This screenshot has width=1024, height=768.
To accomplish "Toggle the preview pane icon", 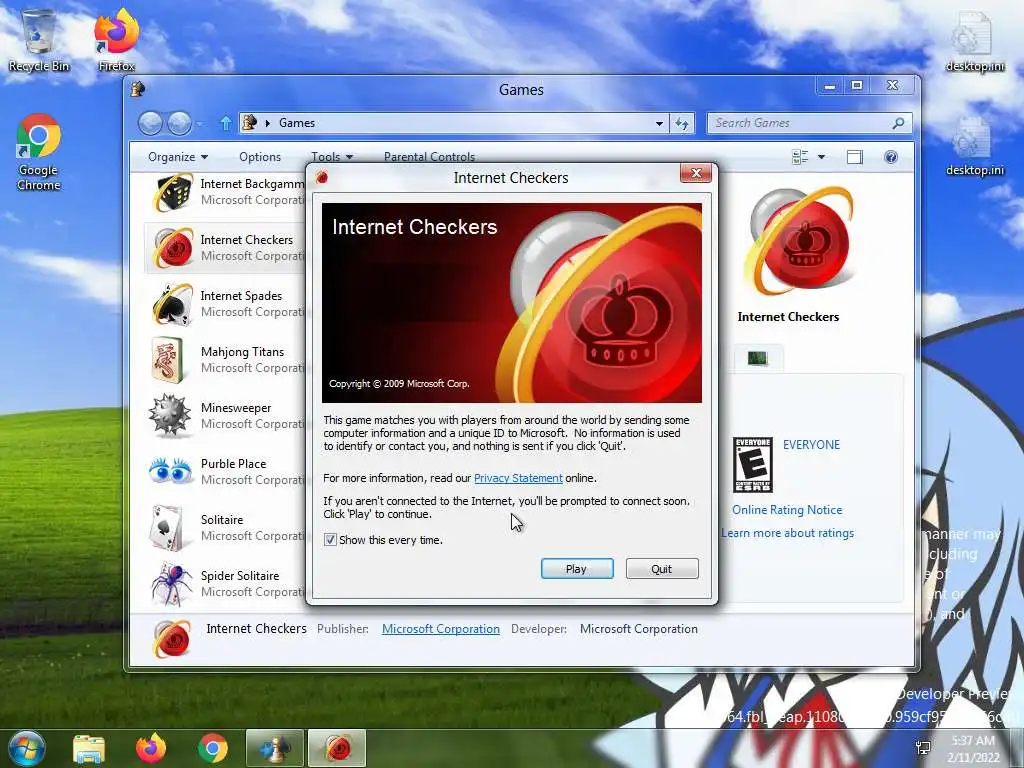I will 854,157.
